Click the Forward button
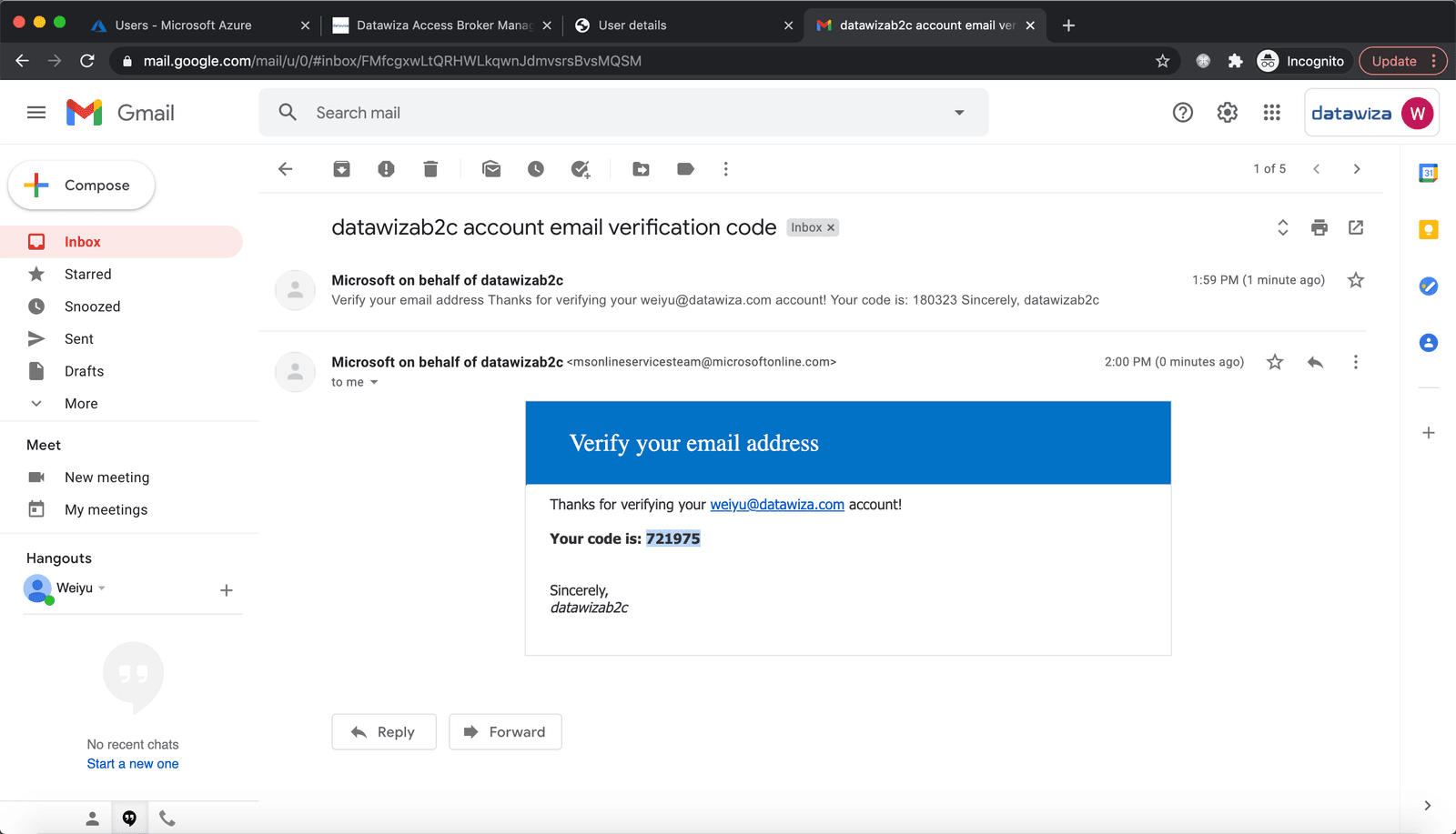The height and width of the screenshot is (834, 1456). 505,732
